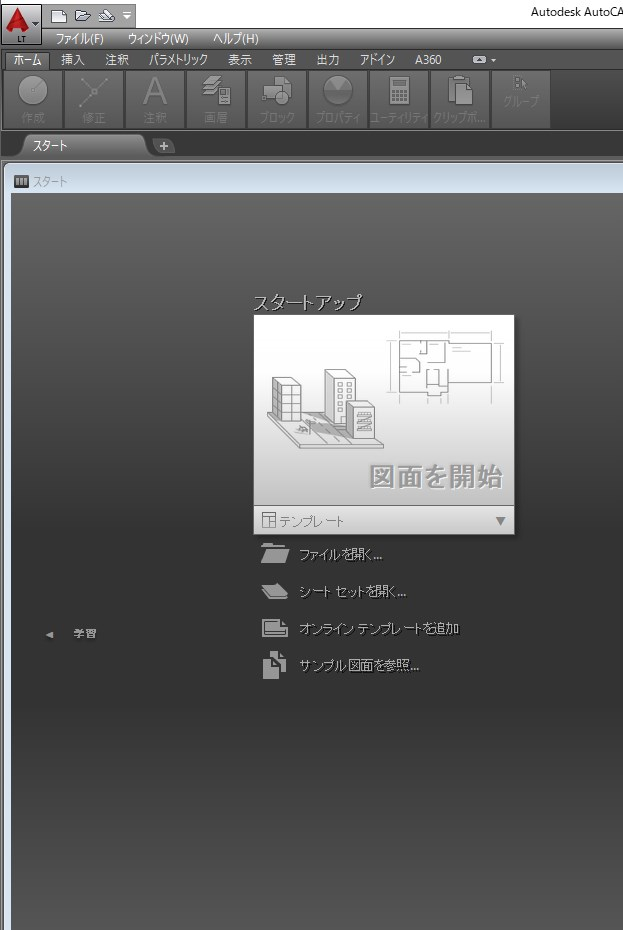Image resolution: width=623 pixels, height=930 pixels.
Task: Switch to the パラメトリック ribbon tab
Action: tap(178, 60)
